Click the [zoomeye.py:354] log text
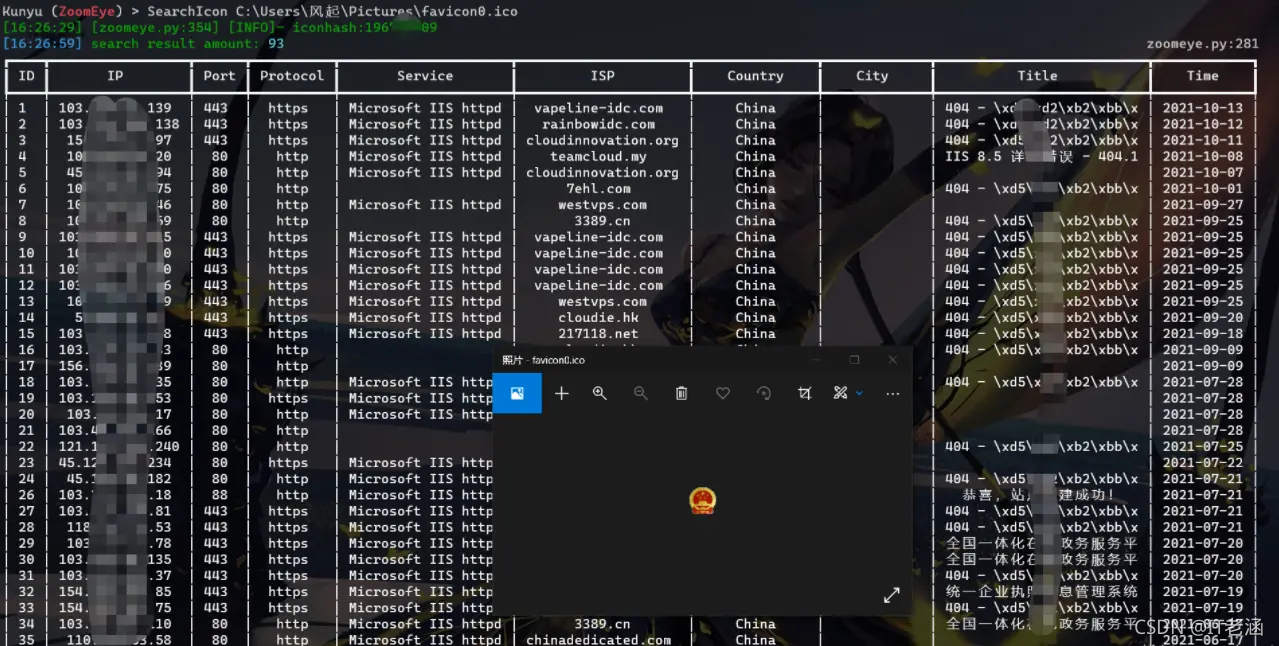1279x646 pixels. coord(155,28)
